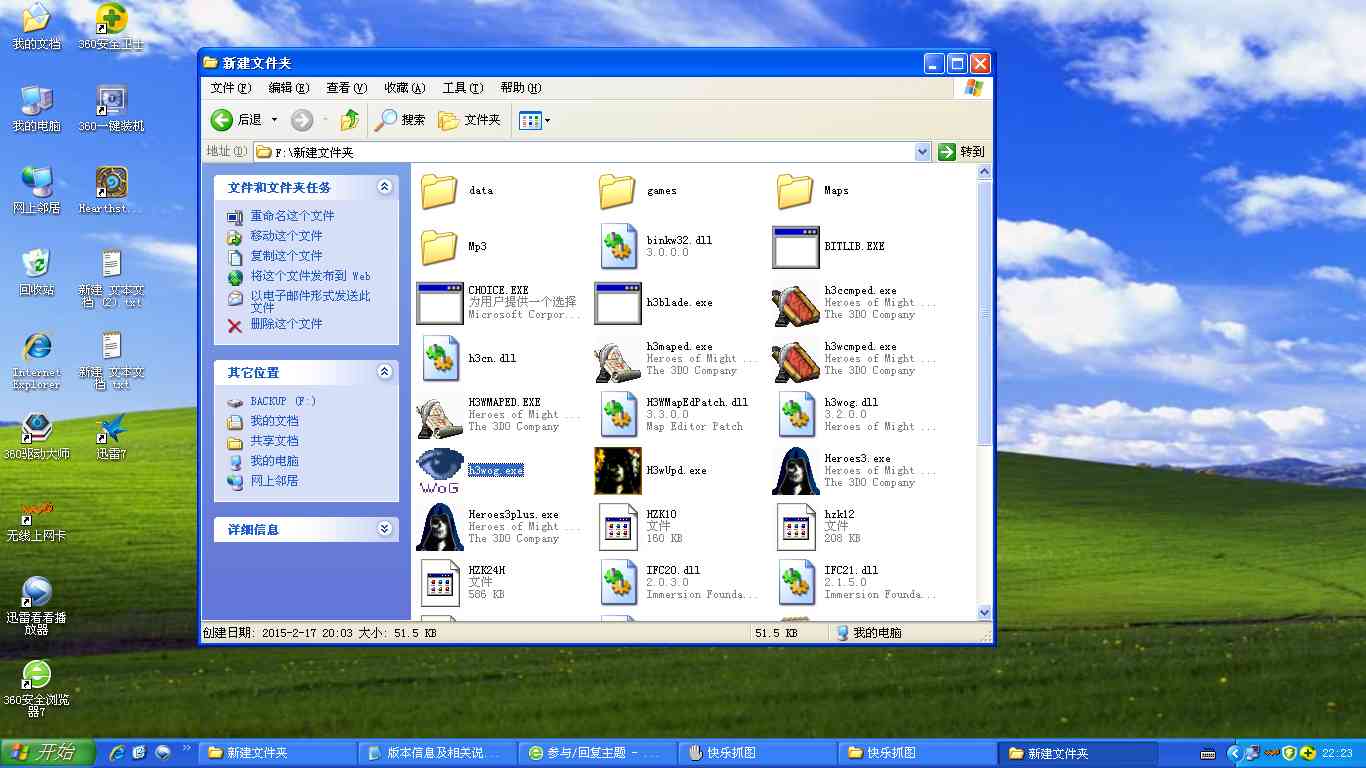Screen dimensions: 1366x768
Task: Expand the 详细信息 panel
Action: (385, 529)
